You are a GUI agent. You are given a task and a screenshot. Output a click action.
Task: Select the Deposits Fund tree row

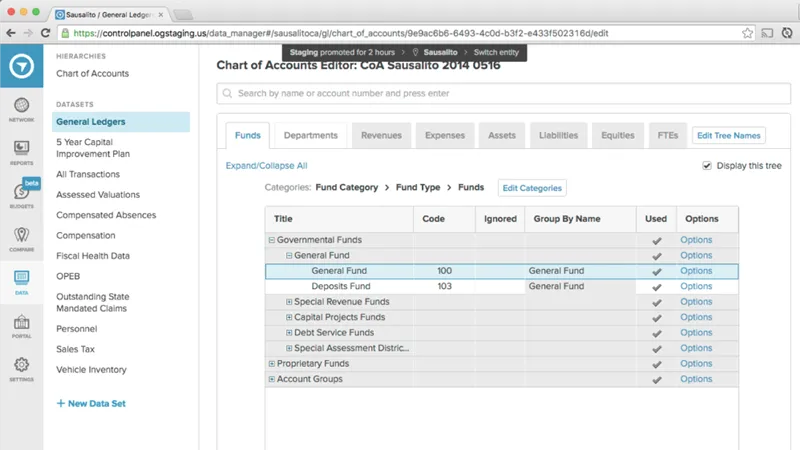[502, 286]
